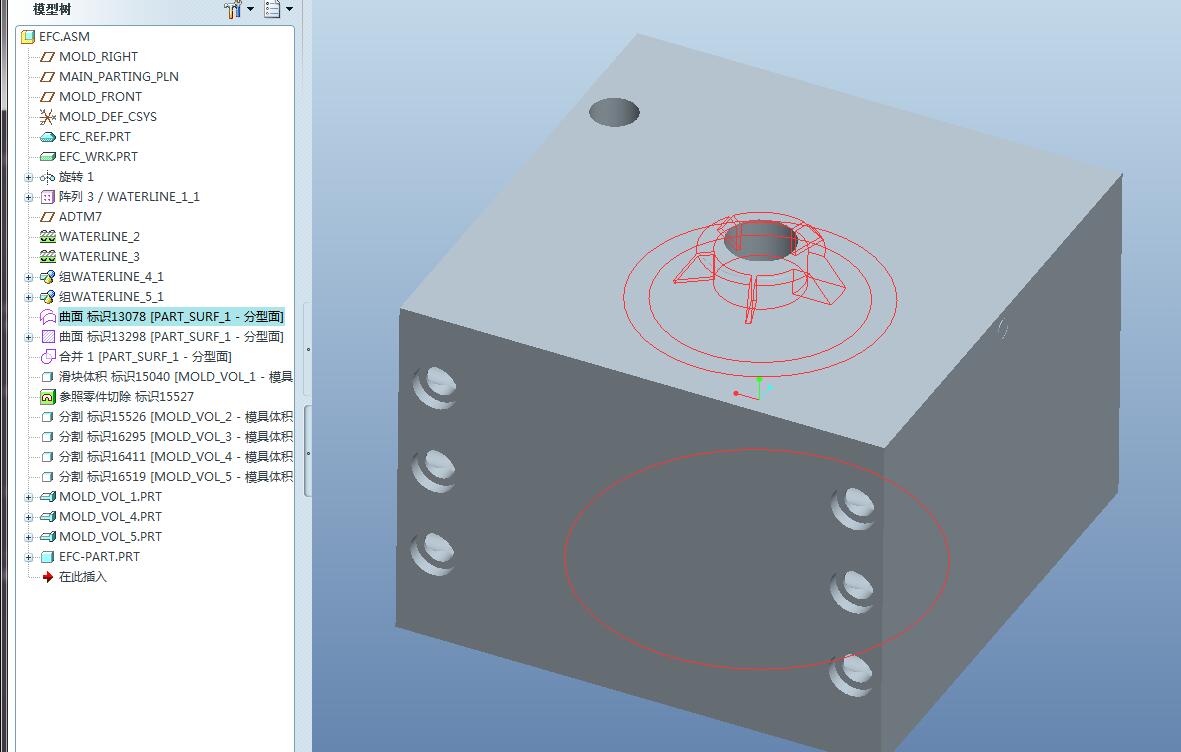Click the 旋转 1 revolve feature icon

point(47,177)
